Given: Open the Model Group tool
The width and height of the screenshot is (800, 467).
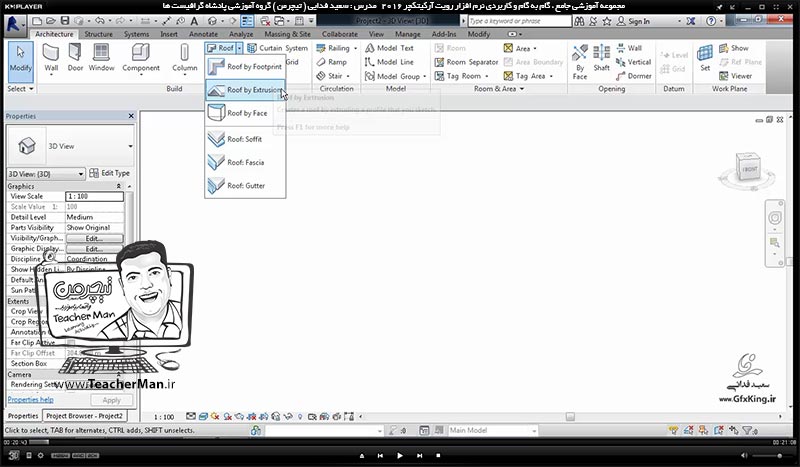Looking at the screenshot, I should coord(392,76).
